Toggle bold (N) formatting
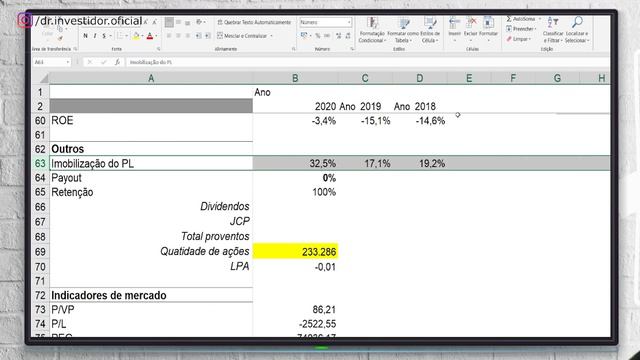 [85, 36]
